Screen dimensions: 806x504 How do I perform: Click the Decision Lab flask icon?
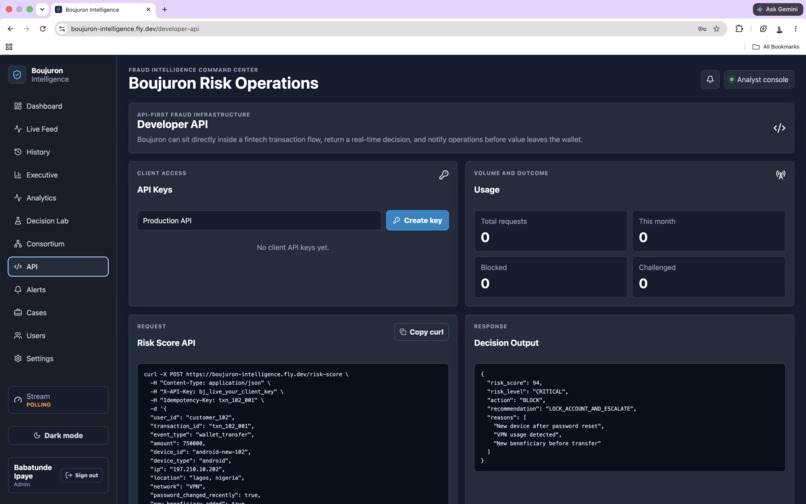tap(18, 221)
